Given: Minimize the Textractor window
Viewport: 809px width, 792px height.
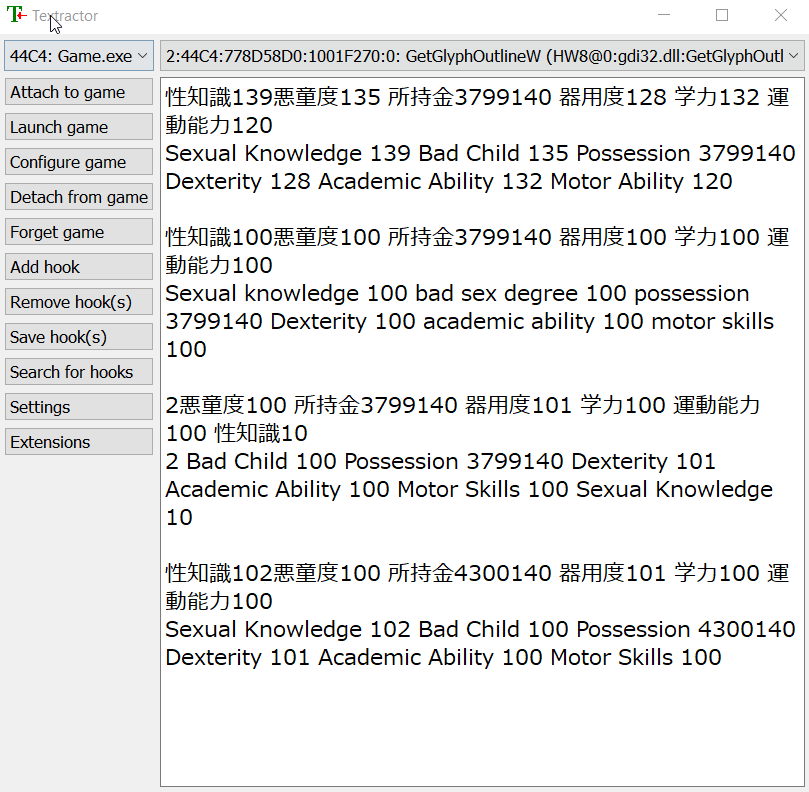Looking at the screenshot, I should (665, 17).
